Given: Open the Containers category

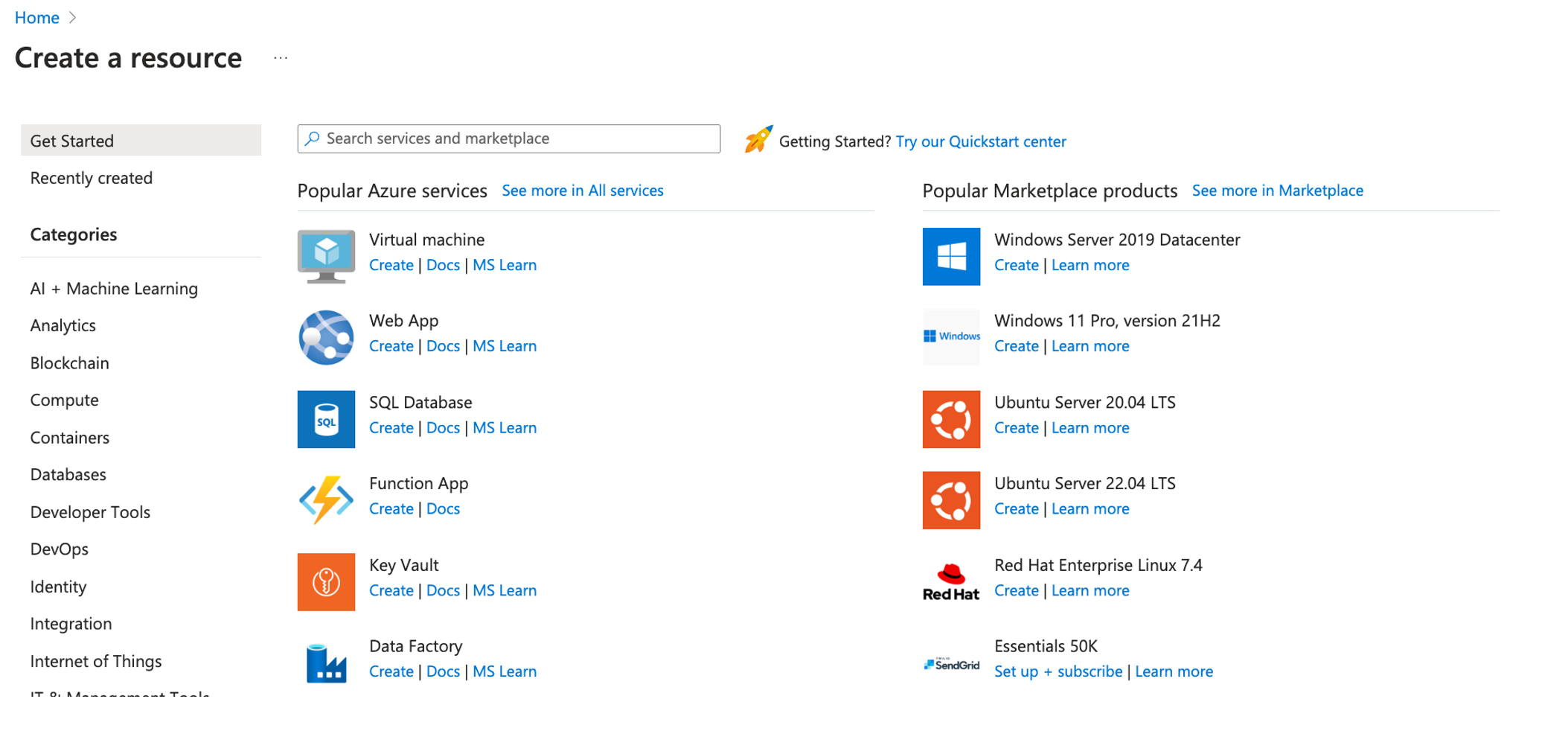Looking at the screenshot, I should (70, 437).
